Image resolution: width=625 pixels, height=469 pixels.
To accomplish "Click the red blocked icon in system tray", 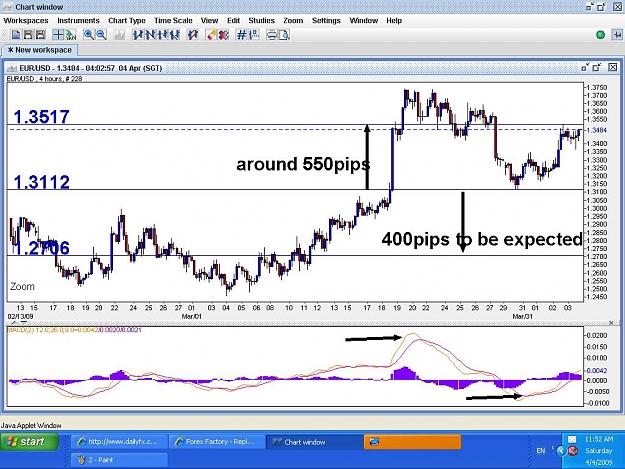I will pyautogui.click(x=573, y=451).
